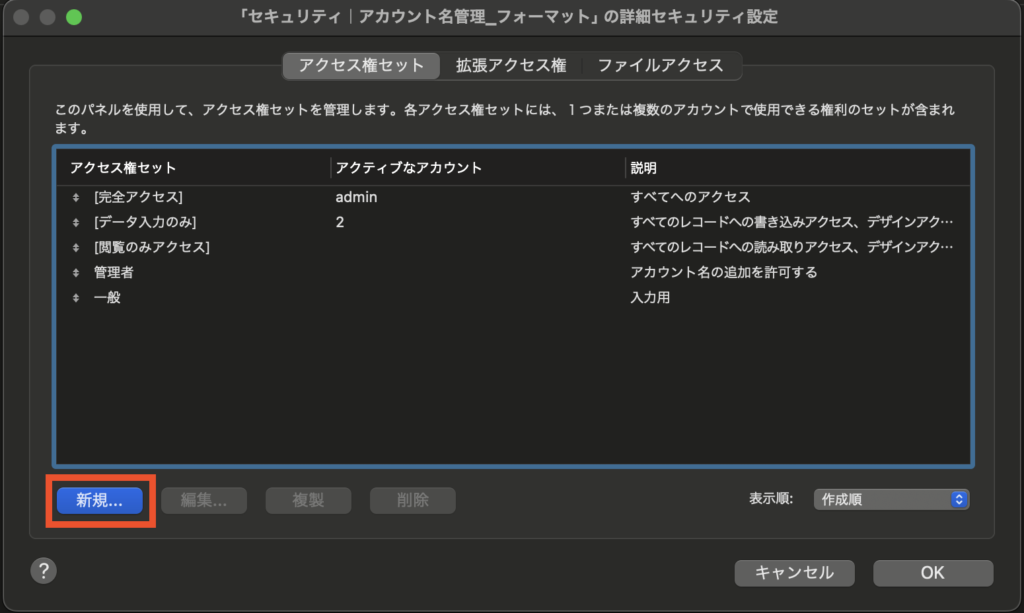Click the green zoom window button
This screenshot has width=1024, height=613.
click(74, 17)
